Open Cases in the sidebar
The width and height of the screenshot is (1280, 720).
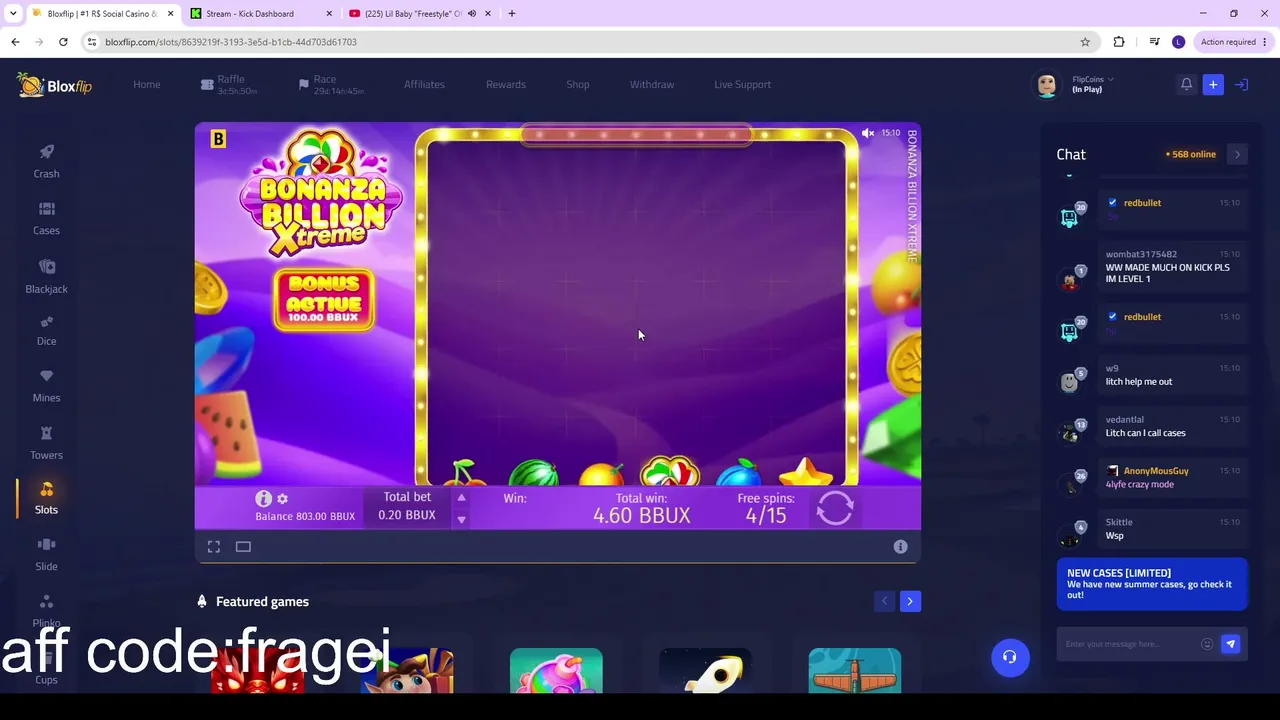tap(46, 218)
